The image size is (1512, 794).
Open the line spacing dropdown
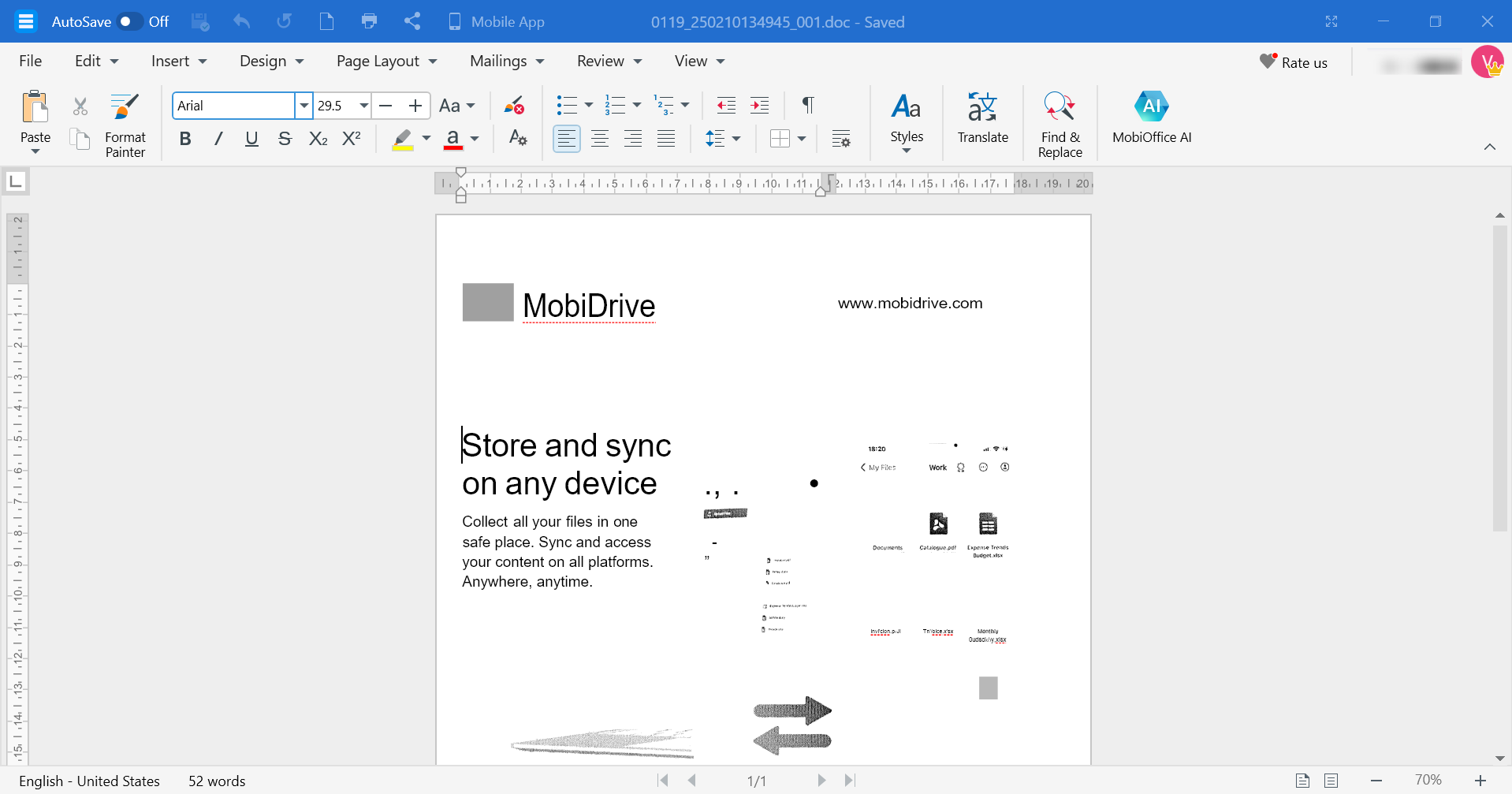736,138
